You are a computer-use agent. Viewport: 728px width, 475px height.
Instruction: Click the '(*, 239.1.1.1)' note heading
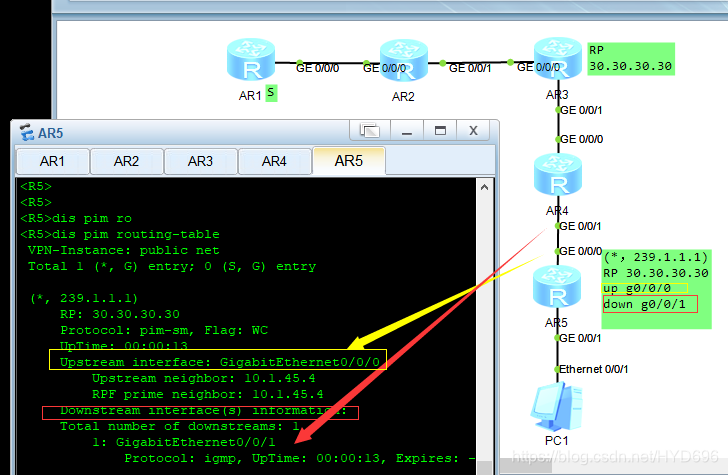656,257
